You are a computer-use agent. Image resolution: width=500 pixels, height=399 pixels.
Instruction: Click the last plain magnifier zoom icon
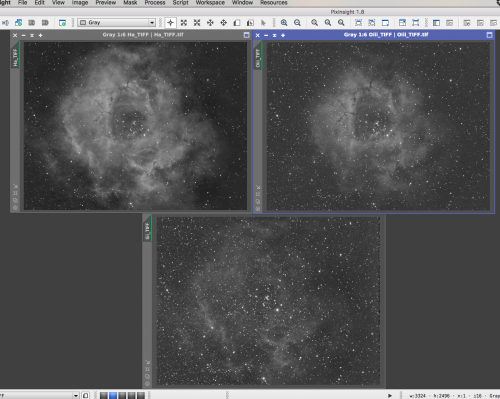341,23
